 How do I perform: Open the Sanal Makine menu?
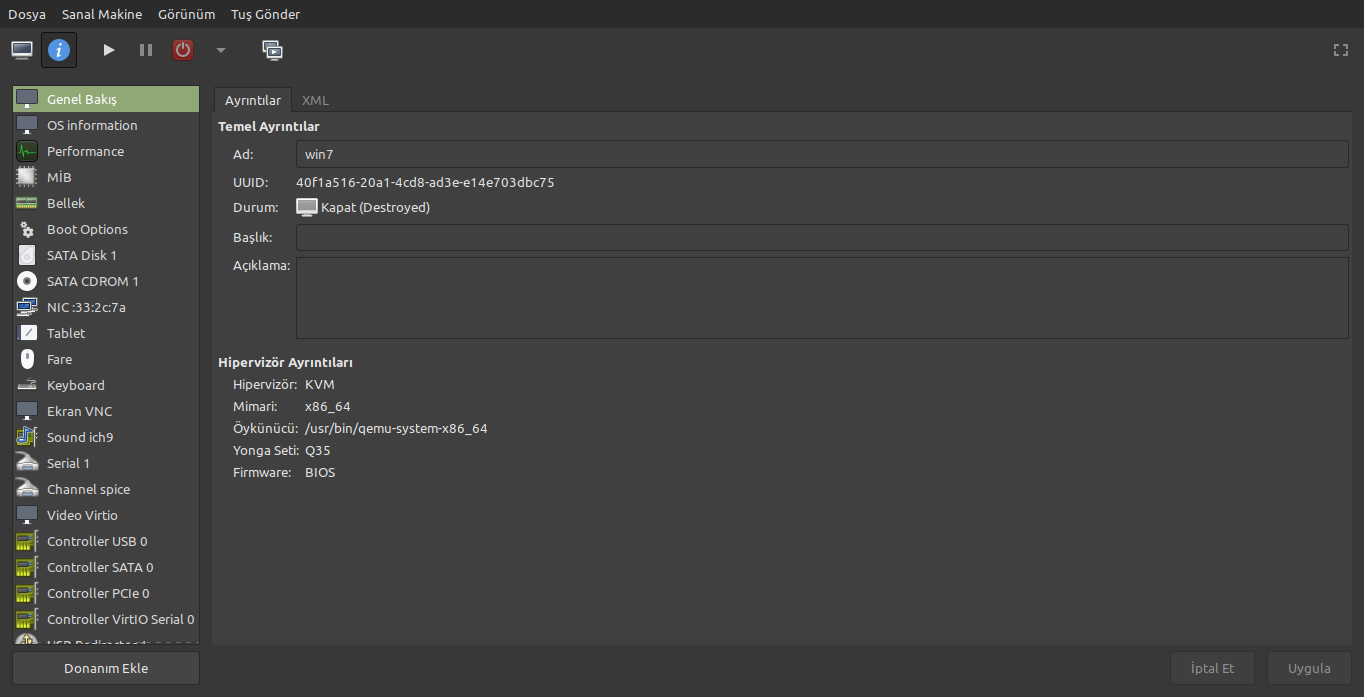tap(102, 14)
